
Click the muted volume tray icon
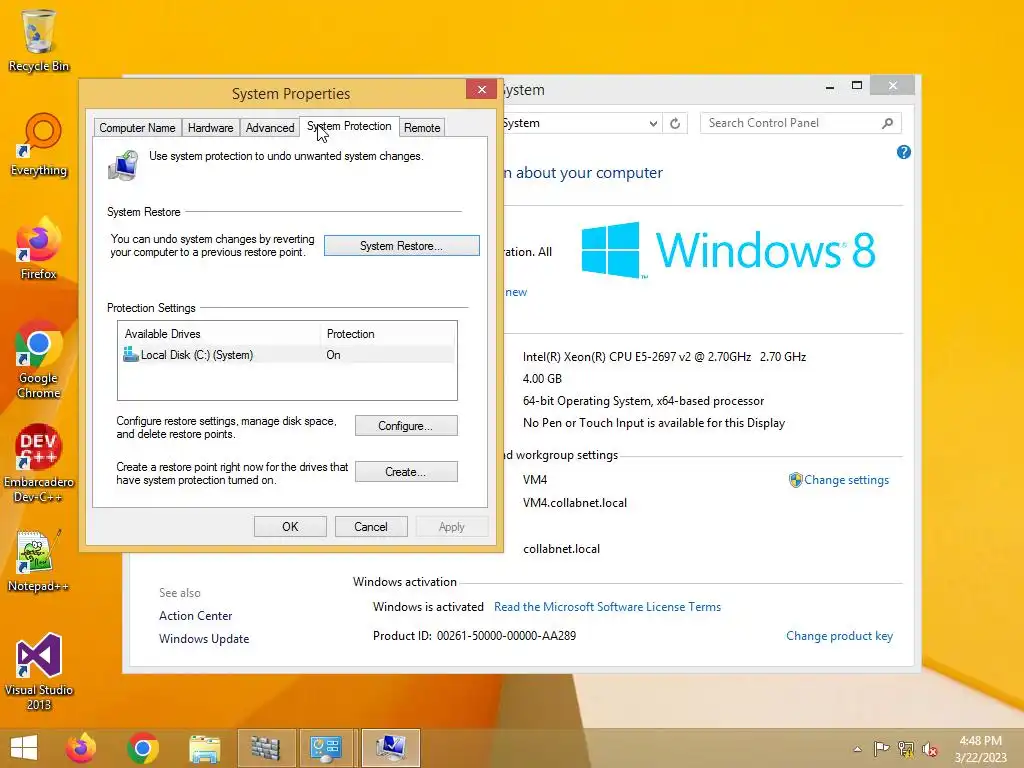point(930,749)
